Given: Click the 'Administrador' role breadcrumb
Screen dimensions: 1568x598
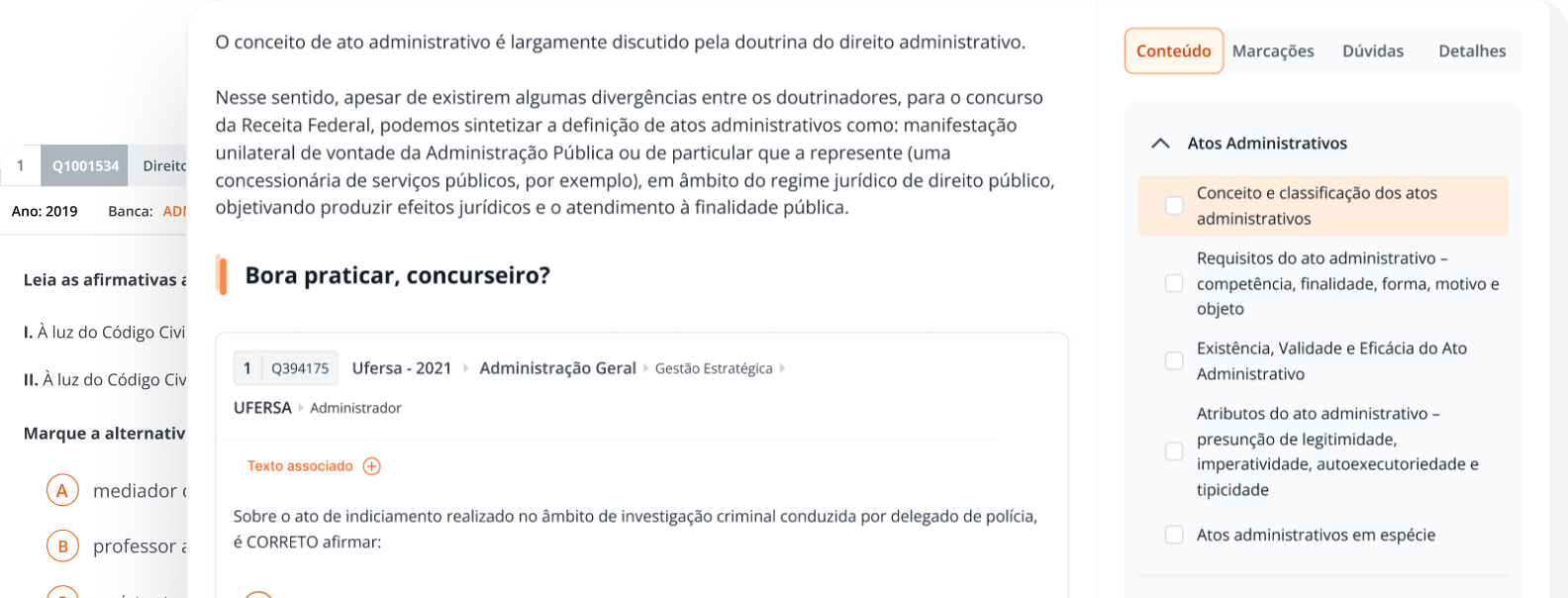Looking at the screenshot, I should pos(355,408).
